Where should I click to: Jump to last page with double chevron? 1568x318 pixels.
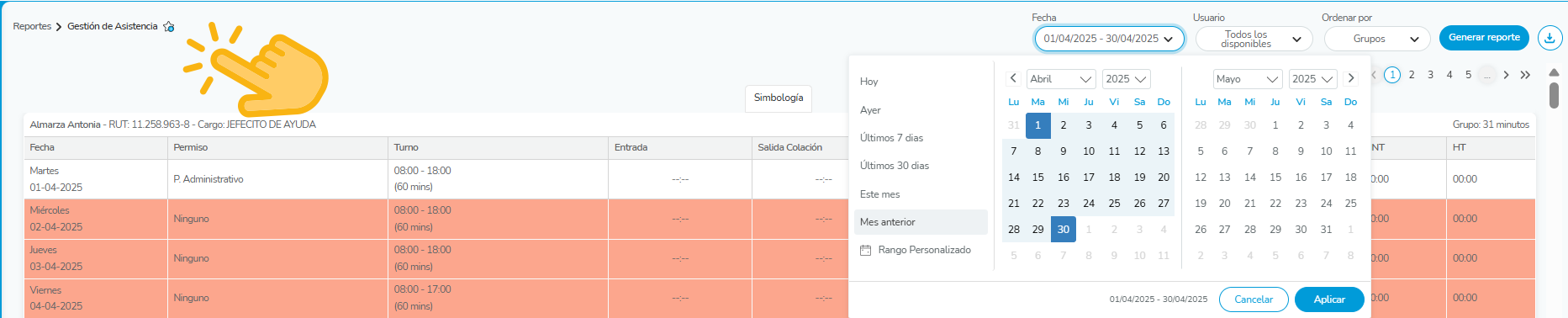1525,75
